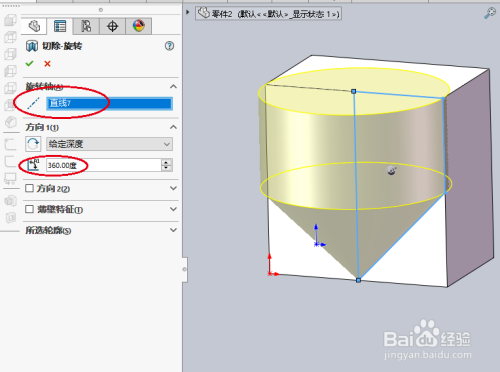This screenshot has height=372, width=500.
Task: Click the 切除-旋转 panel title text
Action: point(62,46)
